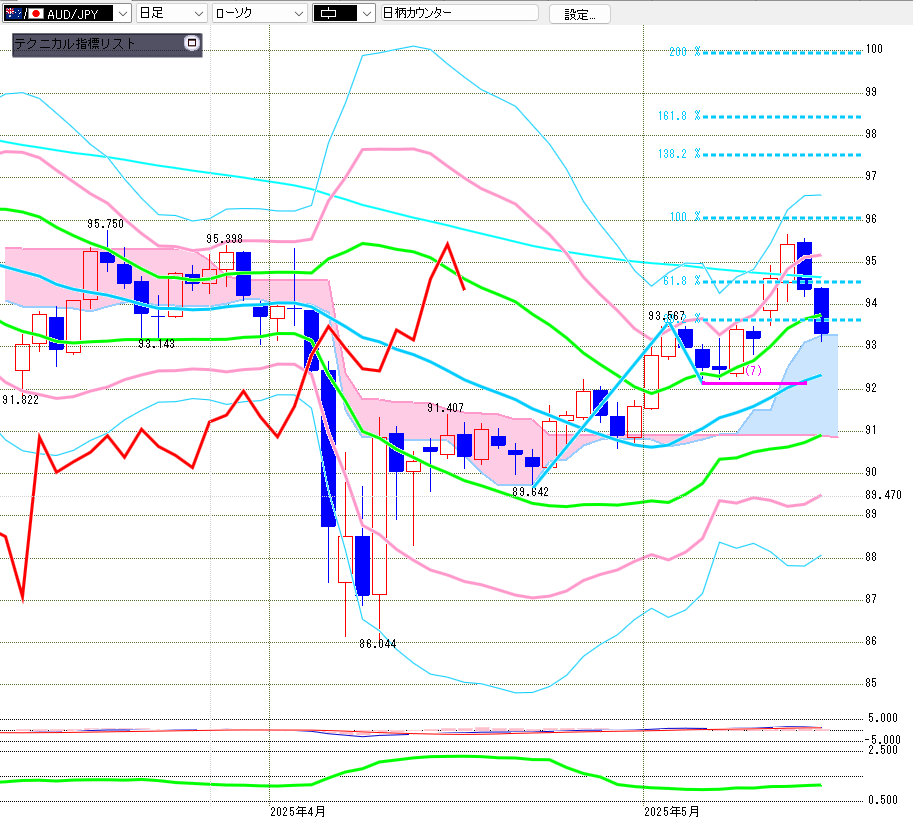The image size is (913, 818).
Task: Click the 89.470 price axis value
Action: 883,494
